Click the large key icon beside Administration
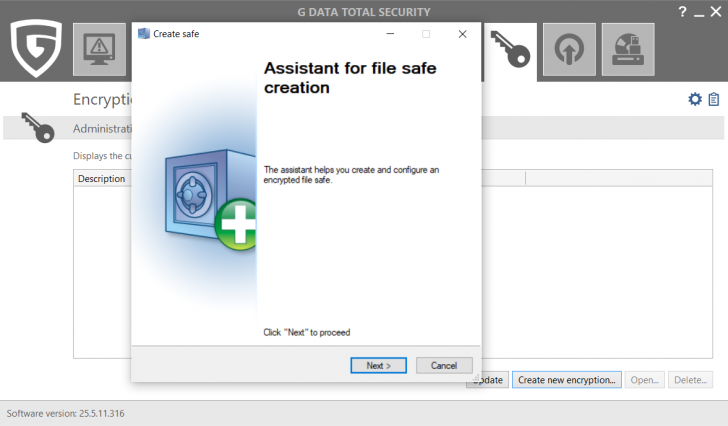 pos(38,128)
